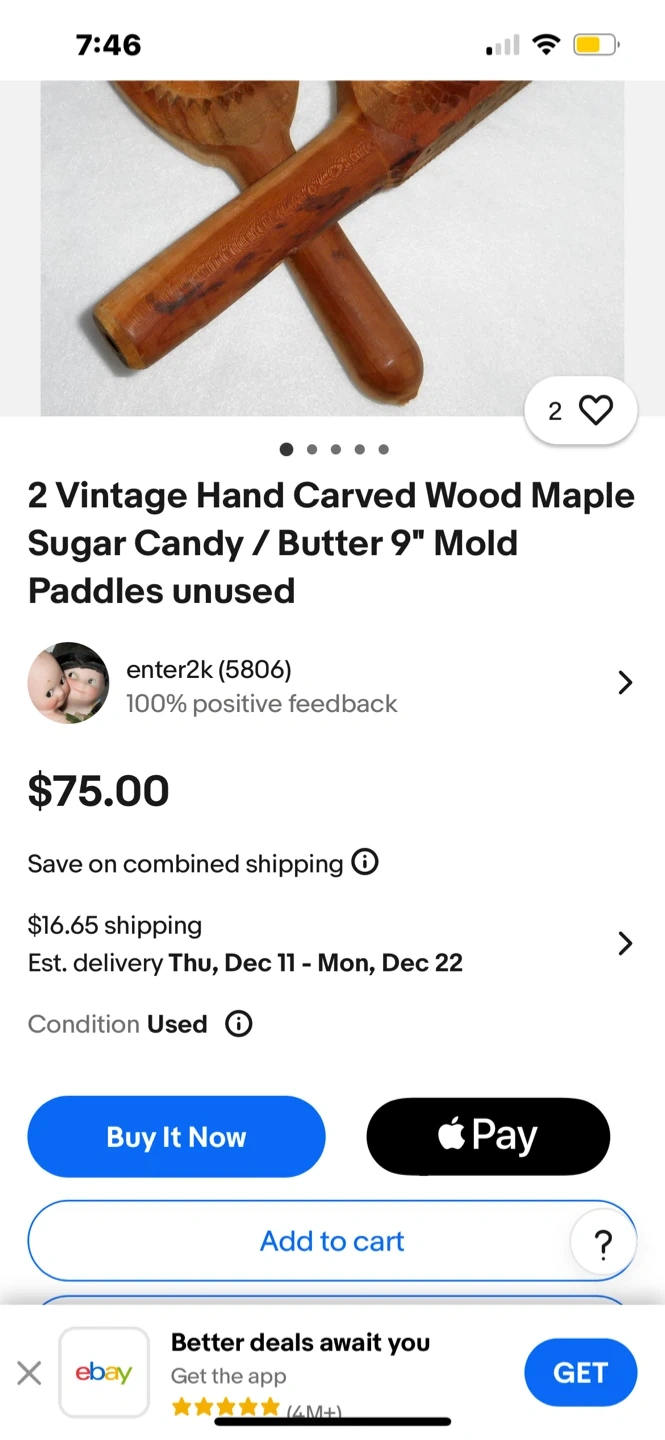This screenshot has height=1440, width=665.
Task: Tap the Condition info icon
Action: pyautogui.click(x=239, y=1024)
